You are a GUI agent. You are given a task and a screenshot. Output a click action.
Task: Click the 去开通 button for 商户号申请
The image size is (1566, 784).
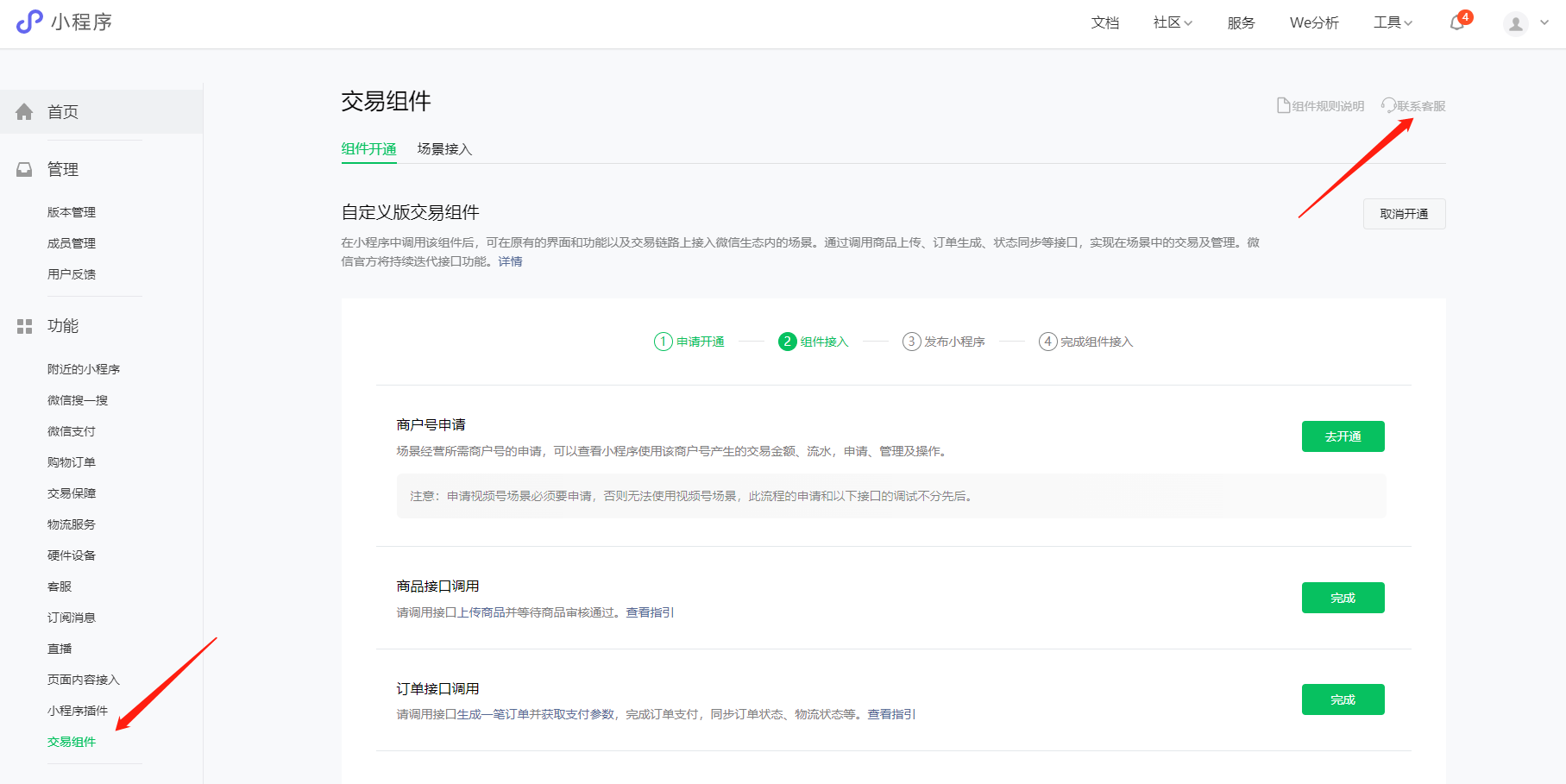coord(1343,436)
